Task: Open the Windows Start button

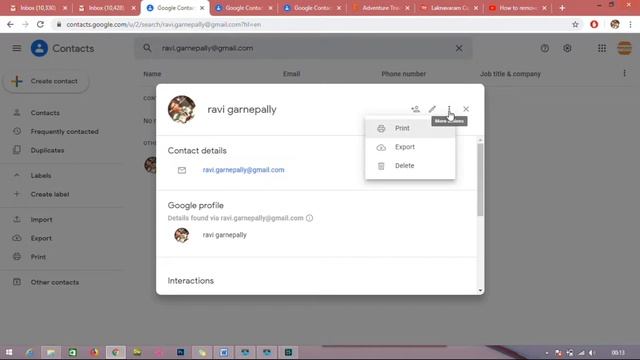Action: (9, 352)
